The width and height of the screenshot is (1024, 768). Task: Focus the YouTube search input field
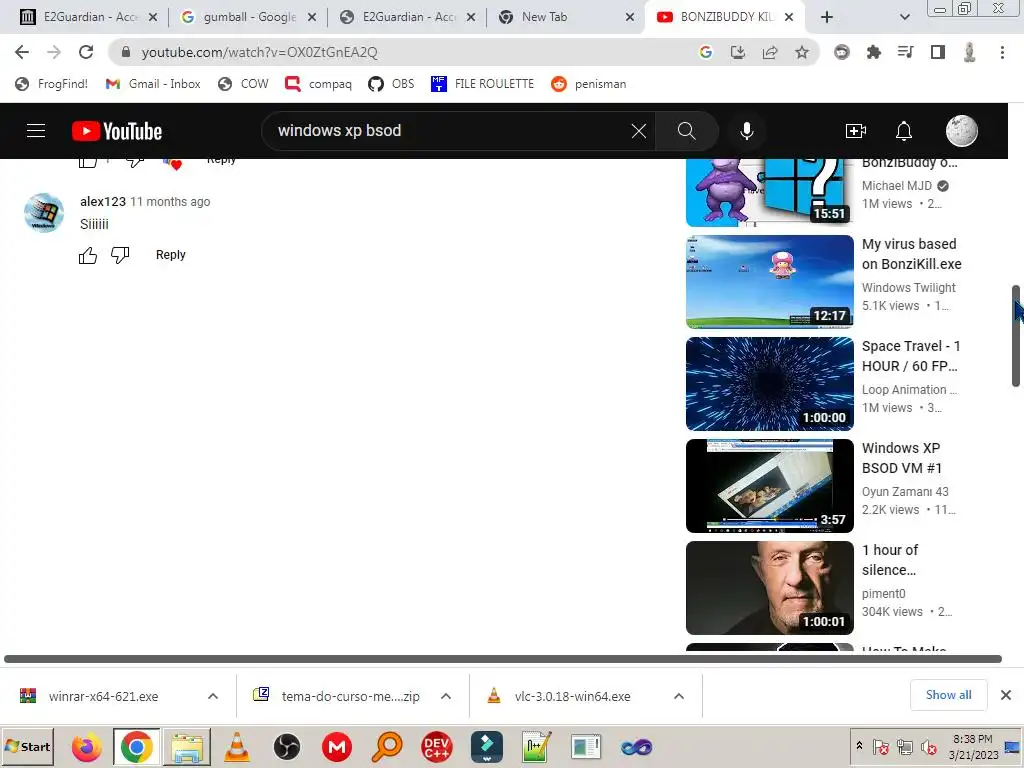click(x=451, y=131)
